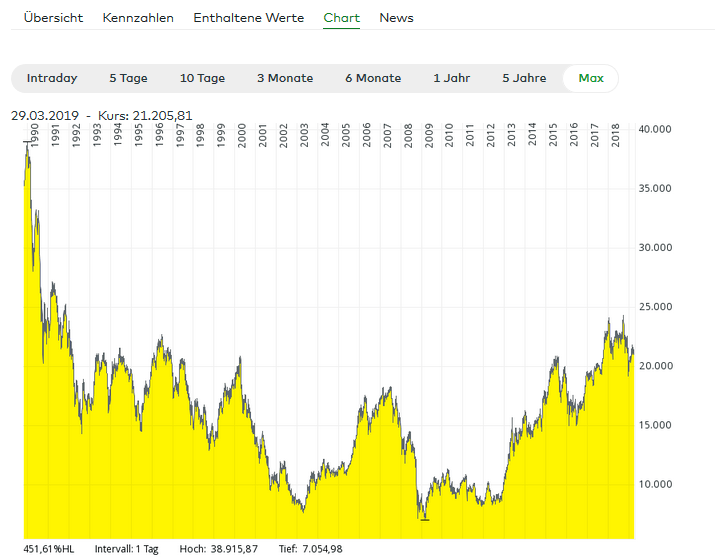Viewport: 715px width, 560px height.
Task: Open the Enthaltene Werte tab
Action: pos(249,18)
